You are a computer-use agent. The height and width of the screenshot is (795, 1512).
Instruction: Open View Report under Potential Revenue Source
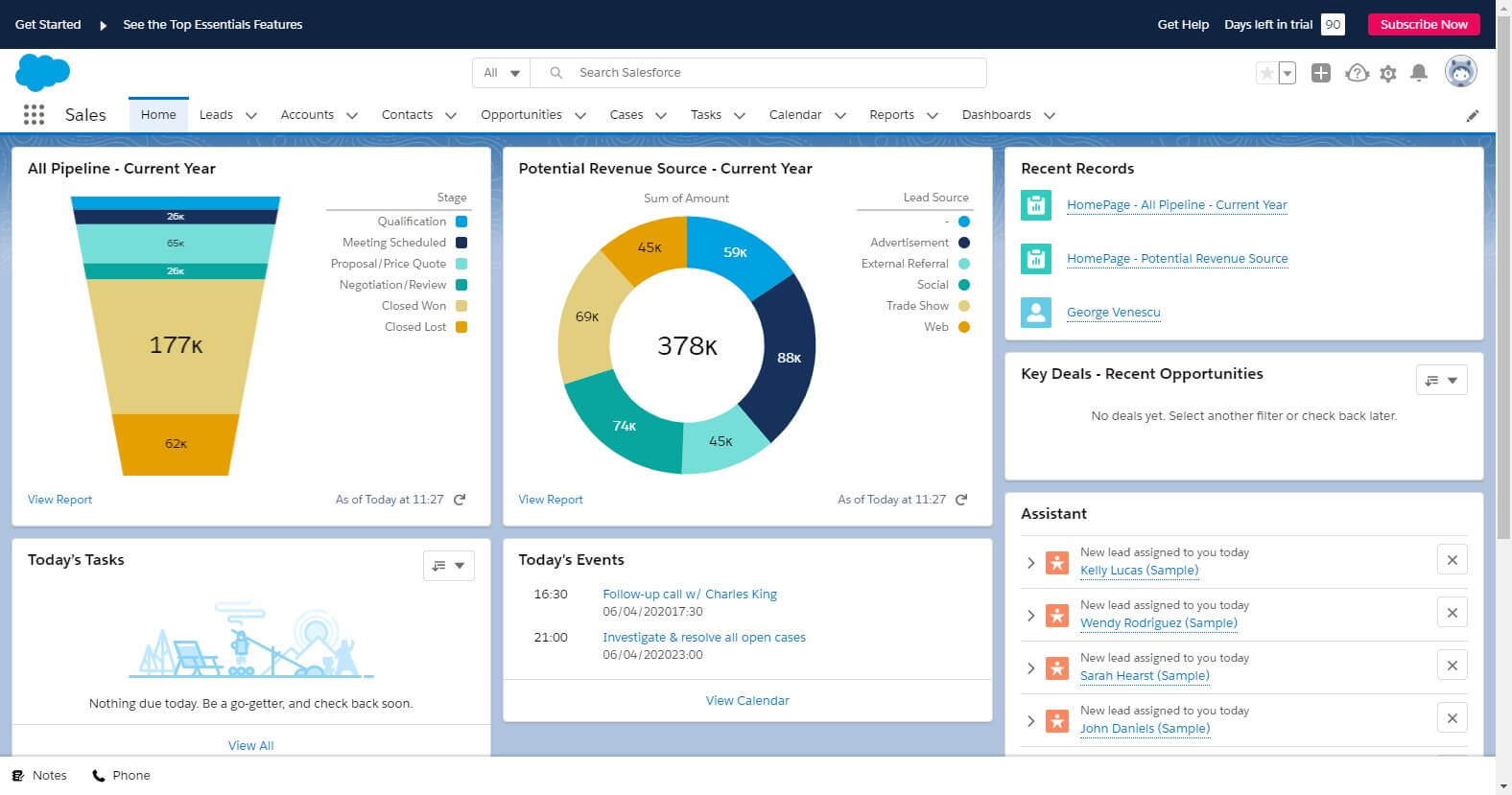[x=551, y=500]
